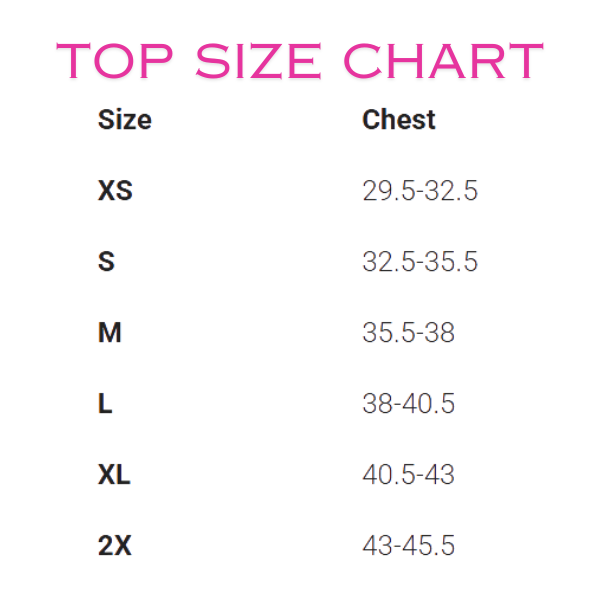Select the 38-40.5 chest measurement
The width and height of the screenshot is (600, 600).
[409, 404]
